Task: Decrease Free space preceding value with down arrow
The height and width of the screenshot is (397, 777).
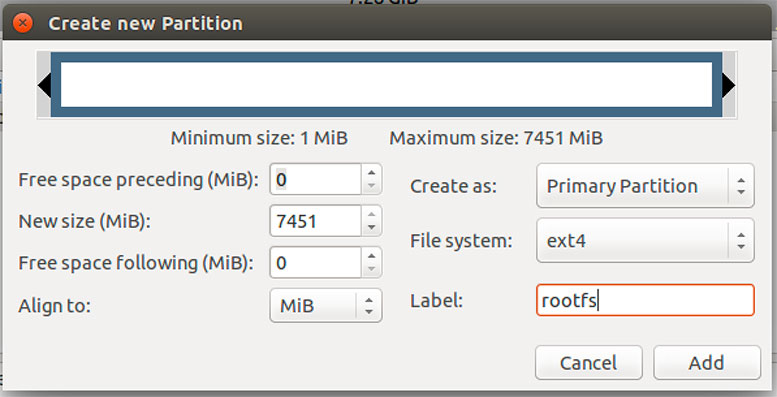Action: (371, 186)
